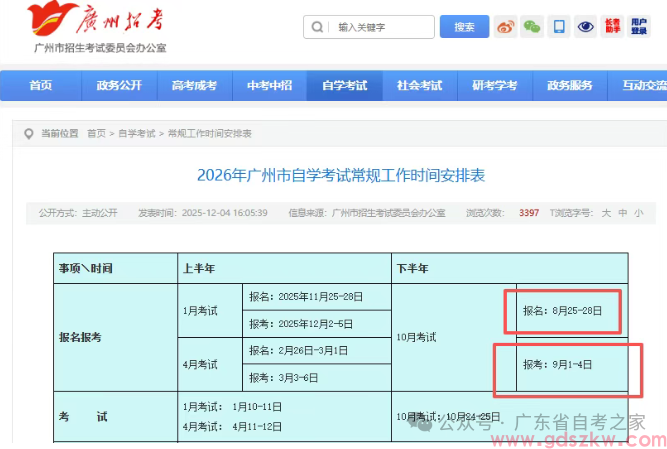
Task: Click the cell 报考：3月3-6日
Action: (x=317, y=378)
